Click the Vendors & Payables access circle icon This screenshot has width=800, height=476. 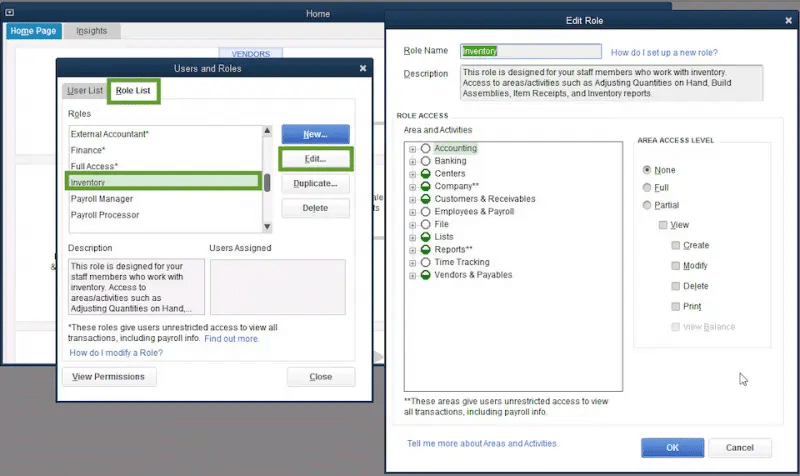426,275
